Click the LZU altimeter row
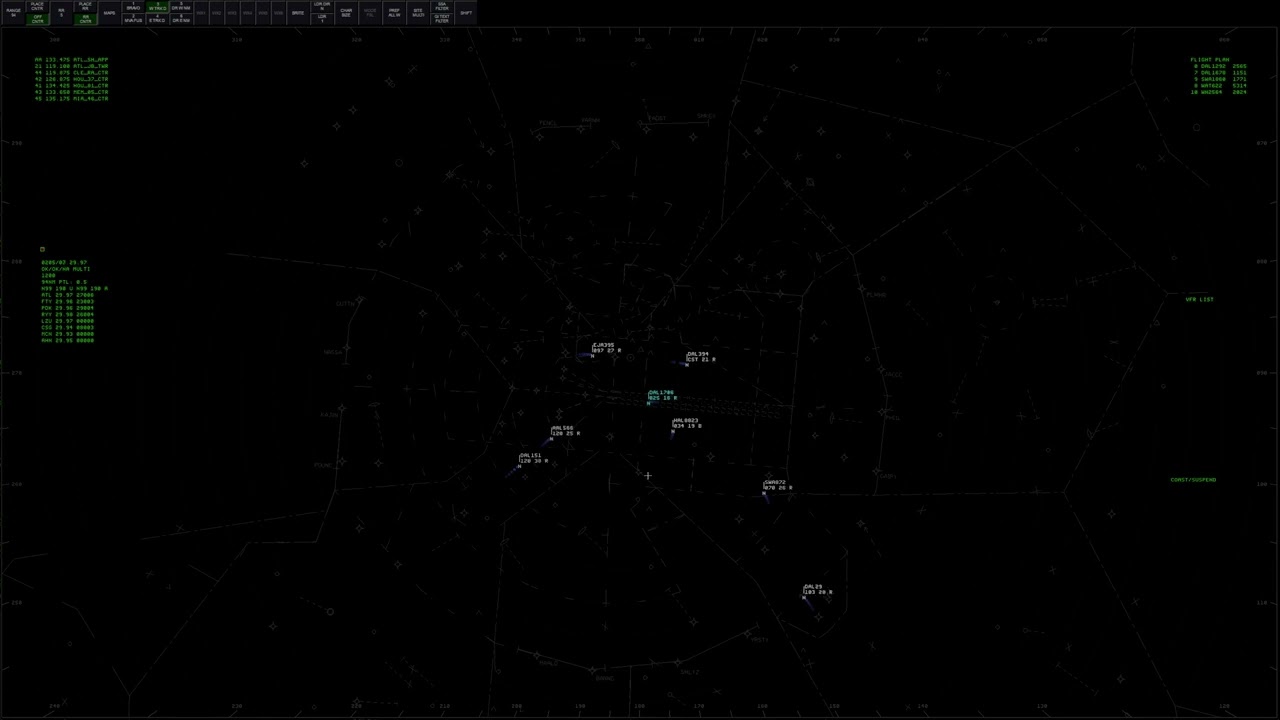 [x=67, y=321]
